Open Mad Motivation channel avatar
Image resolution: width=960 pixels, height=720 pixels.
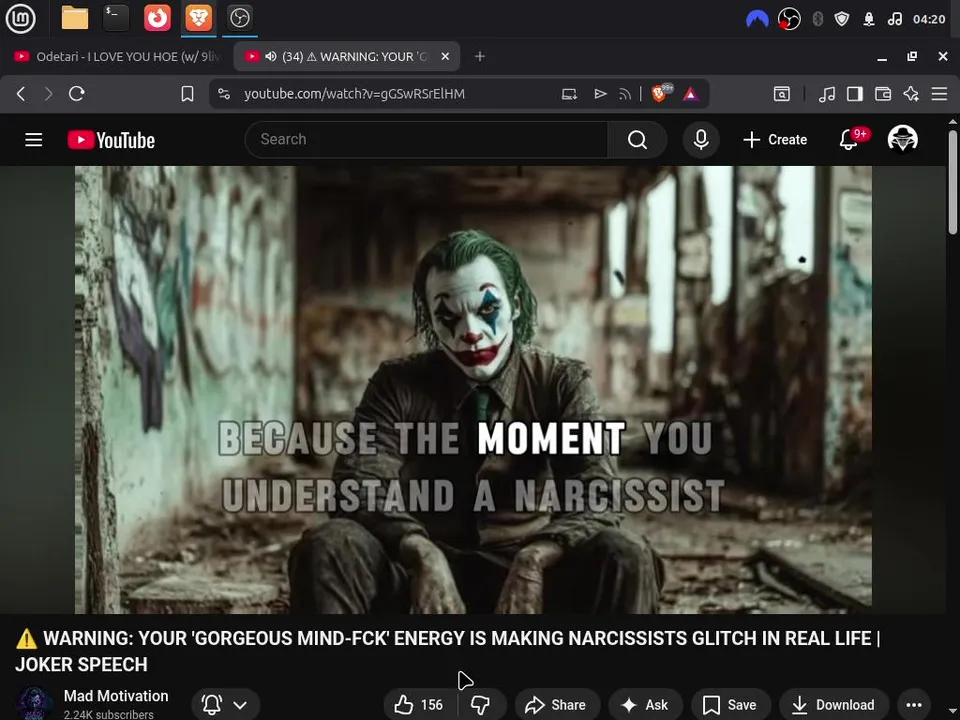click(34, 704)
